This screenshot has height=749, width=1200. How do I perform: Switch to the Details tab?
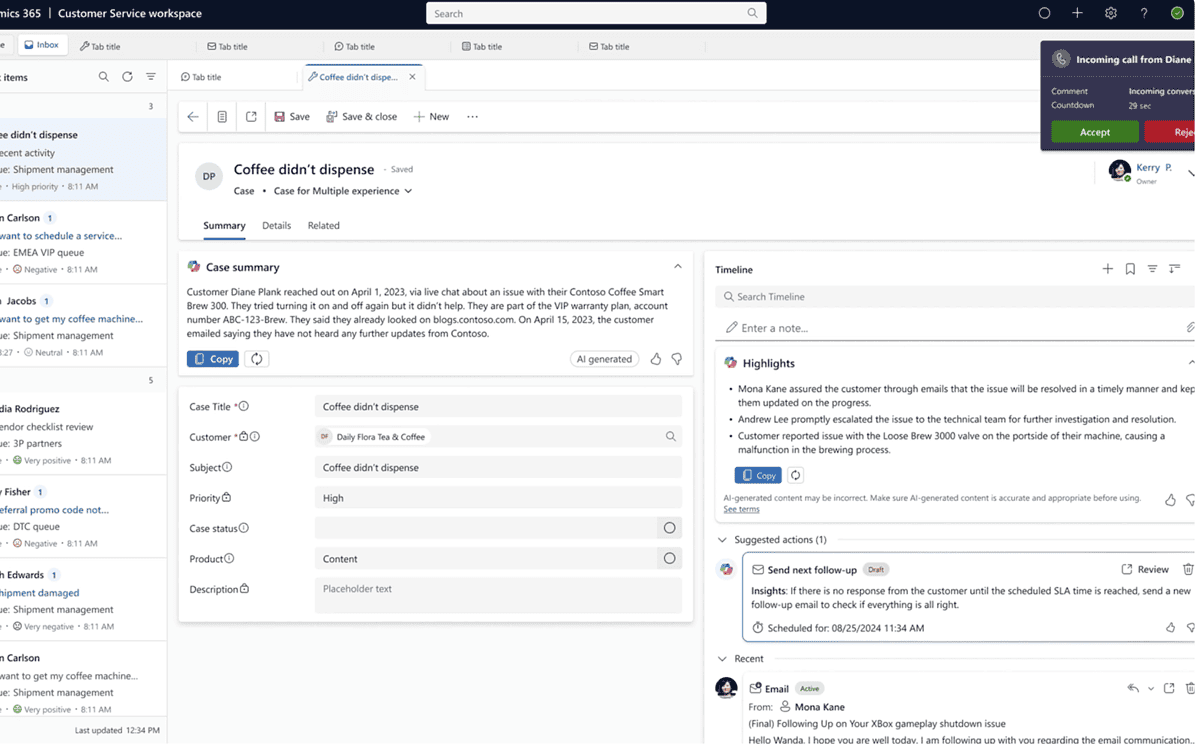coord(276,225)
